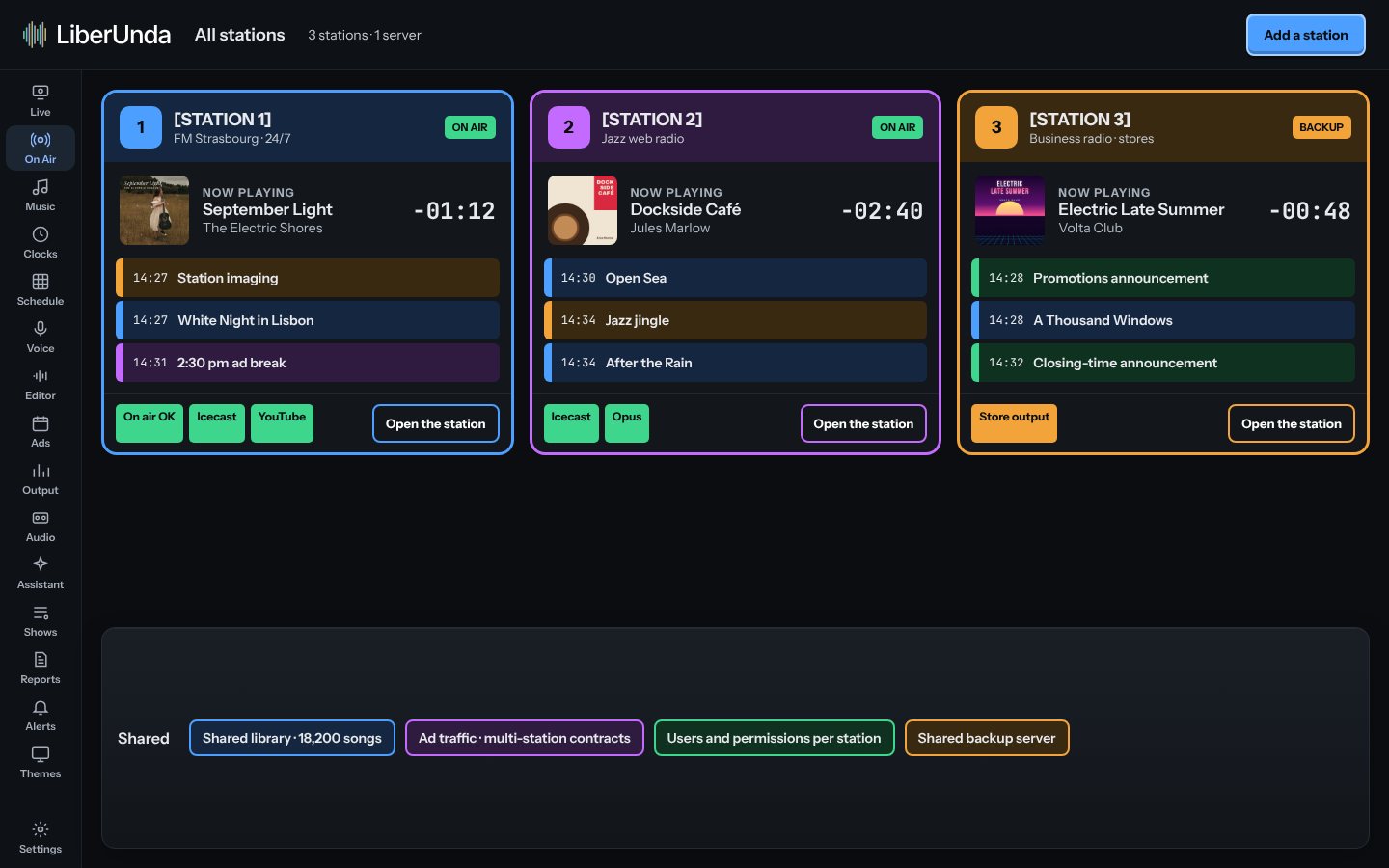Click the Opus tag on Station 2
1389x868 pixels.
(627, 423)
